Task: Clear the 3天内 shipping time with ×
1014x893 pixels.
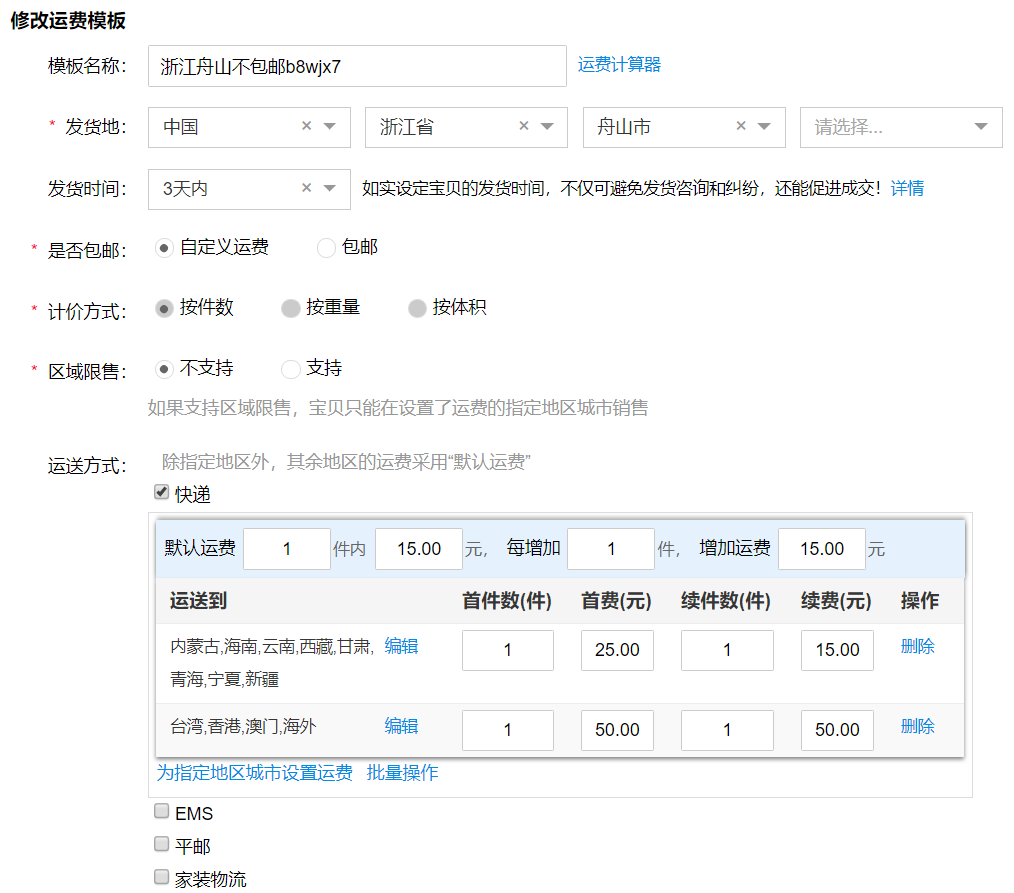Action: [307, 188]
